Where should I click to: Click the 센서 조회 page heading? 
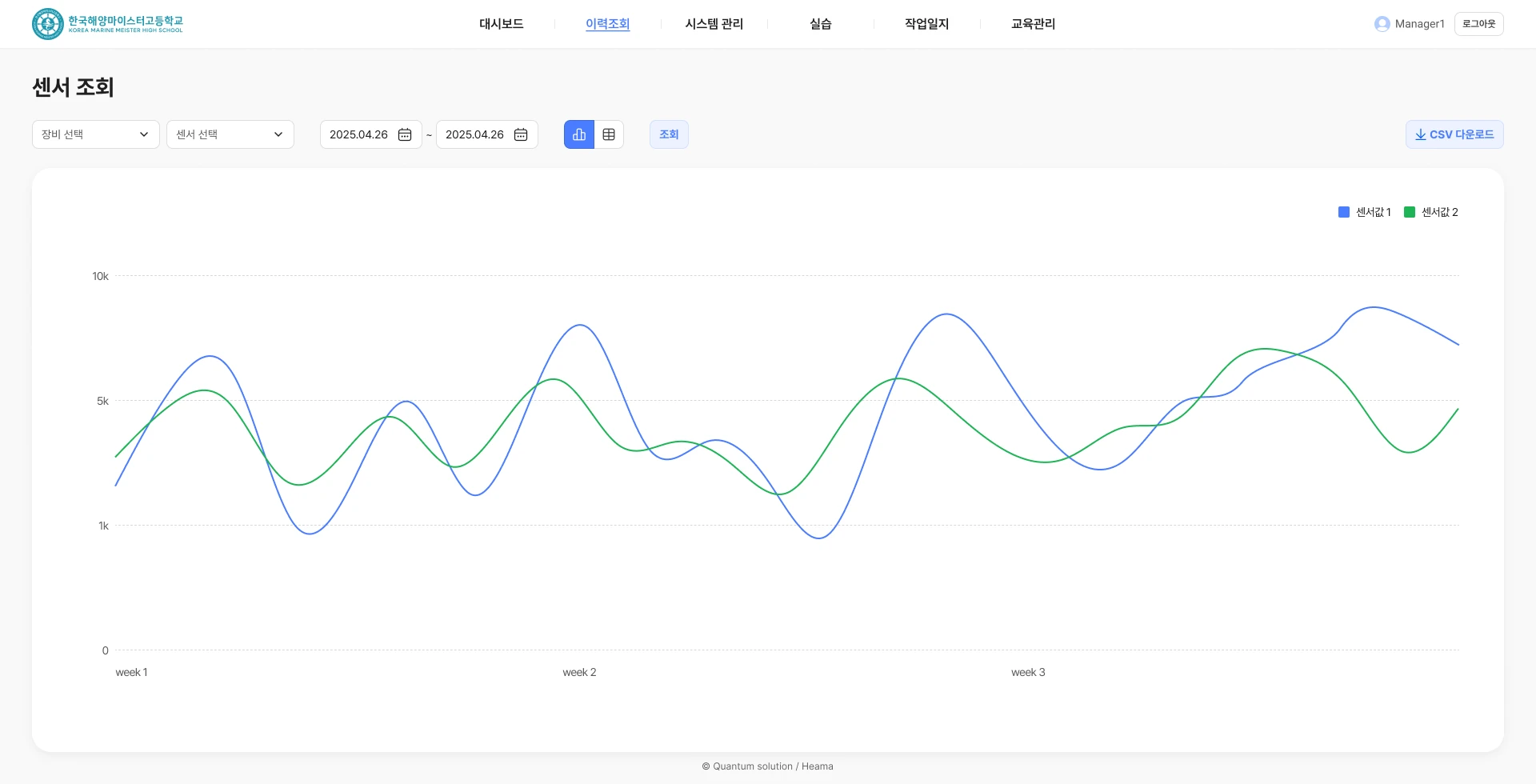[x=73, y=86]
